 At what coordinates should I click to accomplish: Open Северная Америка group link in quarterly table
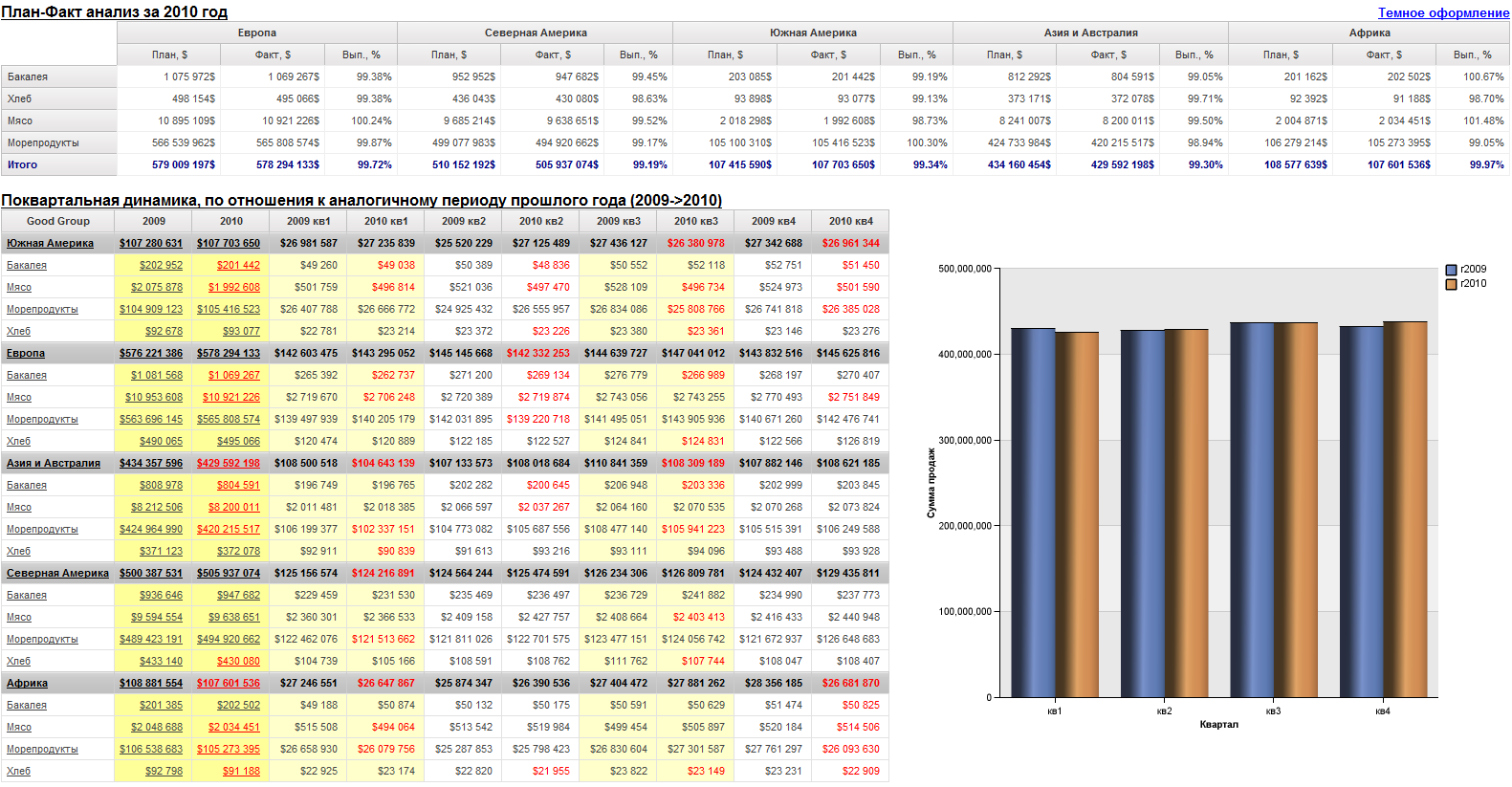point(57,573)
